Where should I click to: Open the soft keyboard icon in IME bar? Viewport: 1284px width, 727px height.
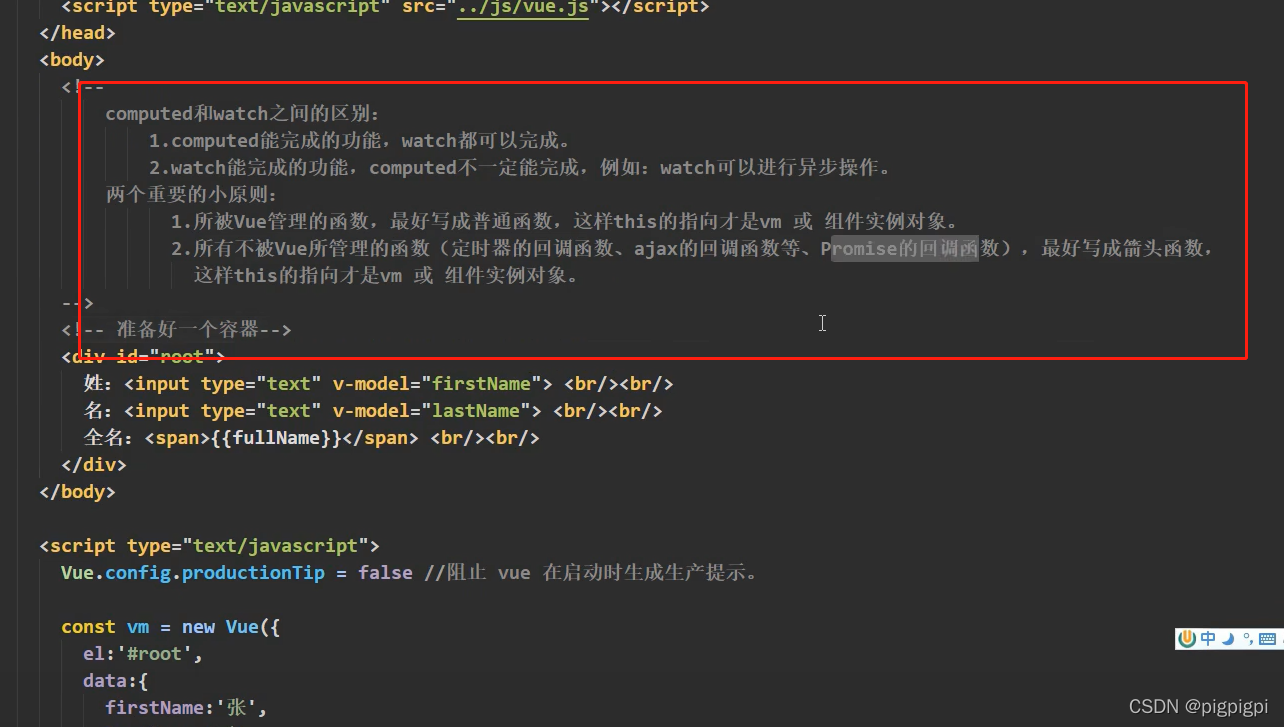[1268, 639]
